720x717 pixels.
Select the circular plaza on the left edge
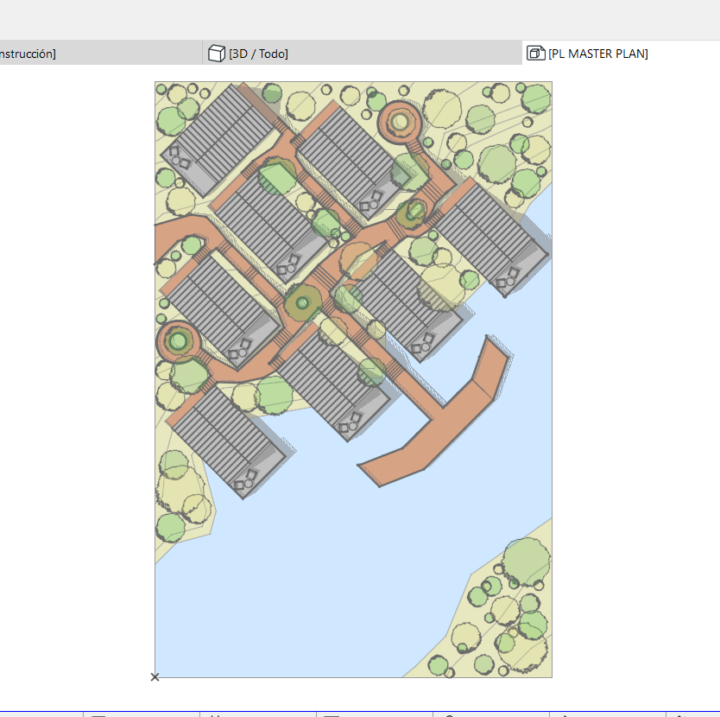tap(178, 341)
